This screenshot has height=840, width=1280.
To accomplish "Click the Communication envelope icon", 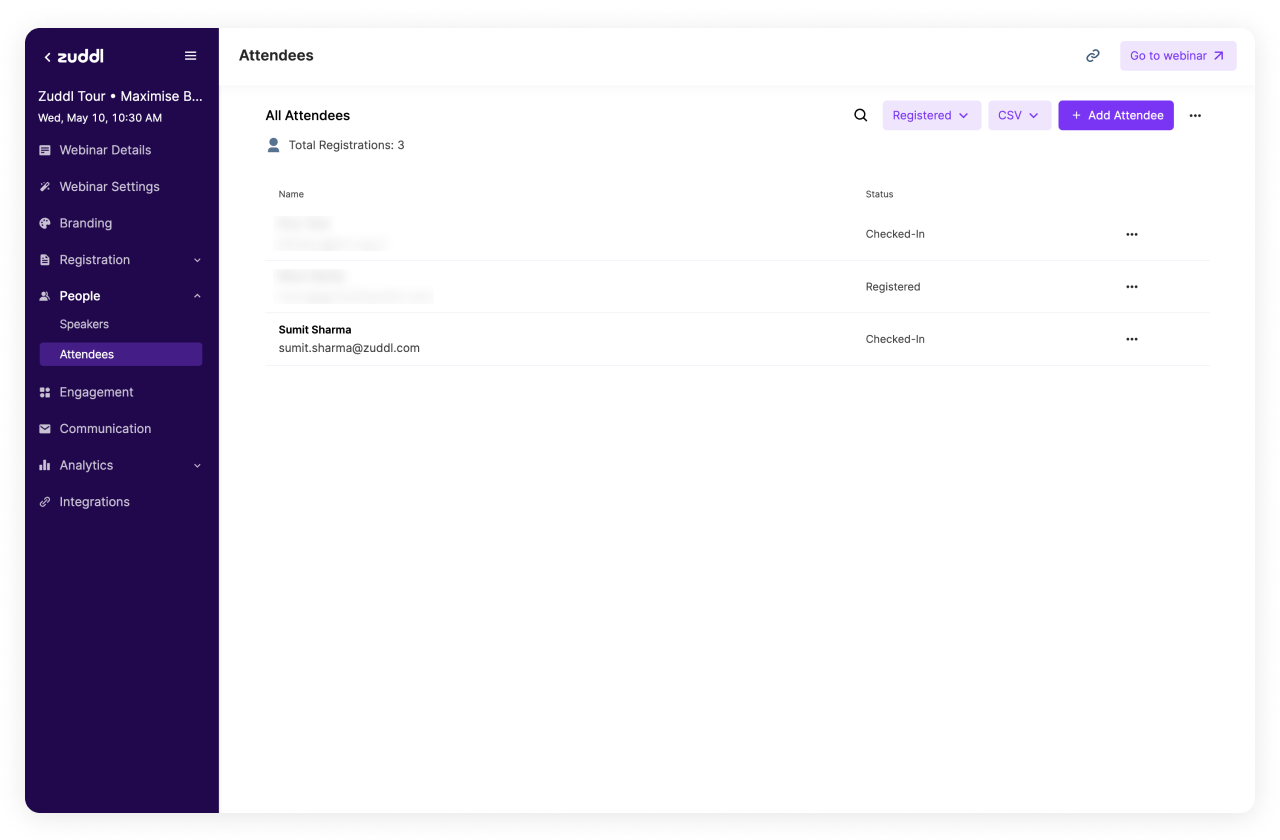I will pos(45,429).
